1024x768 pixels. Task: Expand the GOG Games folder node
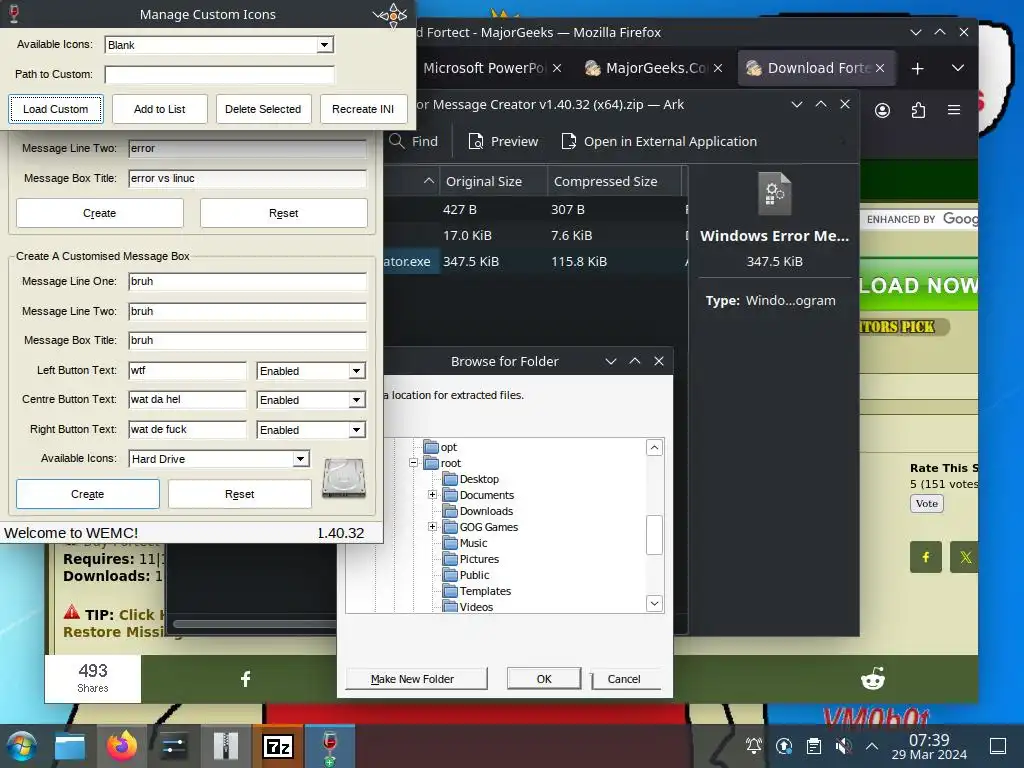[x=432, y=527]
